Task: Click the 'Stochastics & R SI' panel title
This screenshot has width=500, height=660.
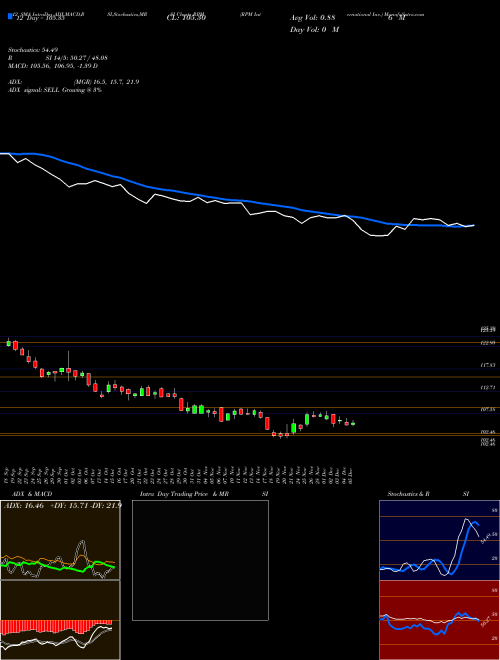Action: coord(428,494)
